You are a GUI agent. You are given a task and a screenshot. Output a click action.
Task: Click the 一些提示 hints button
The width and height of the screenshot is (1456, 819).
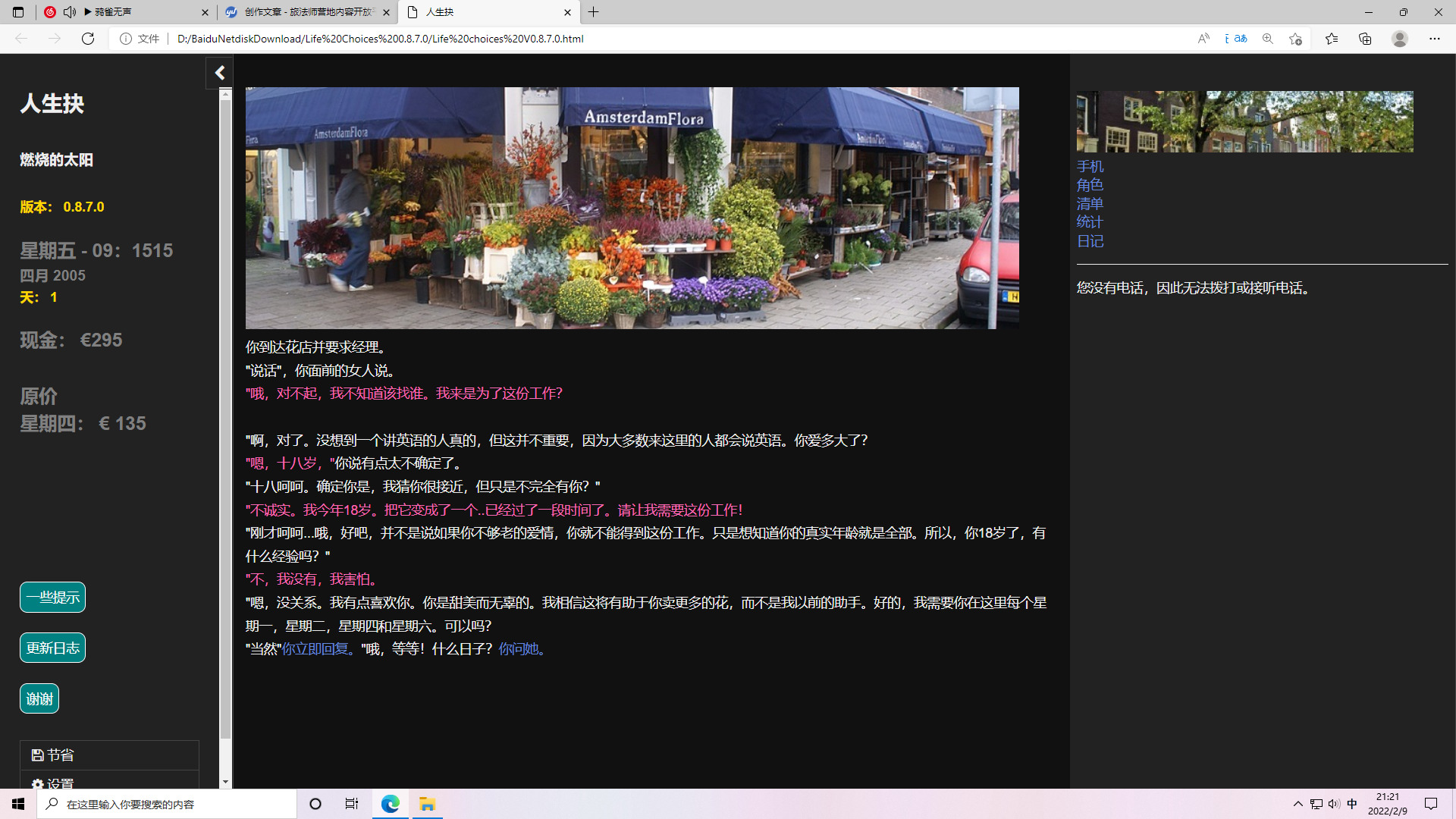point(52,598)
